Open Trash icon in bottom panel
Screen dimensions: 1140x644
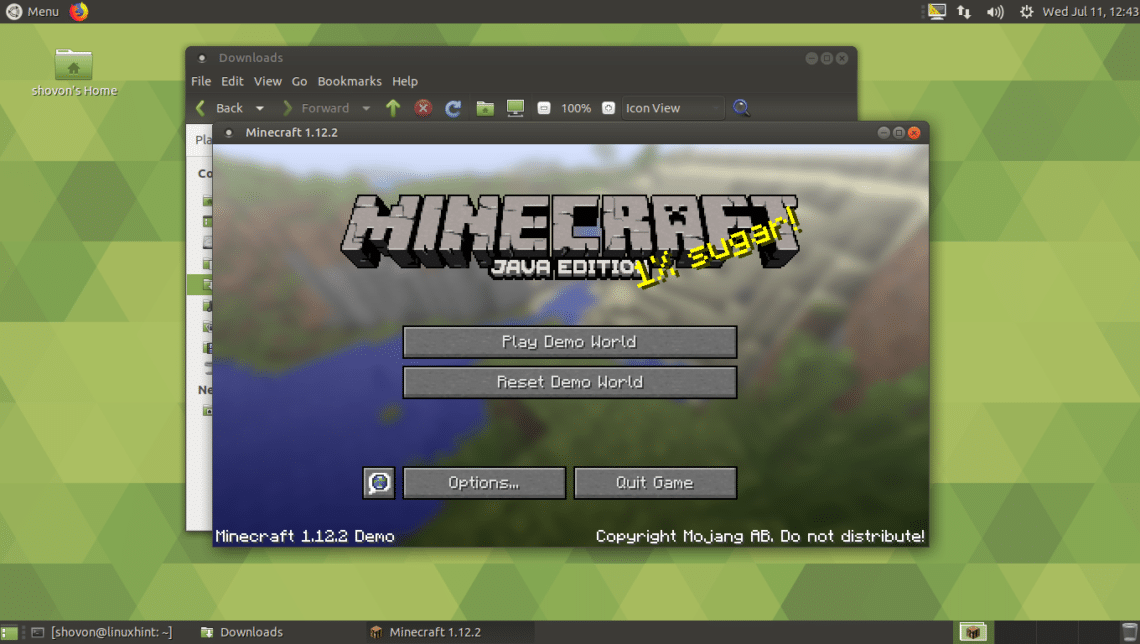coord(1129,632)
